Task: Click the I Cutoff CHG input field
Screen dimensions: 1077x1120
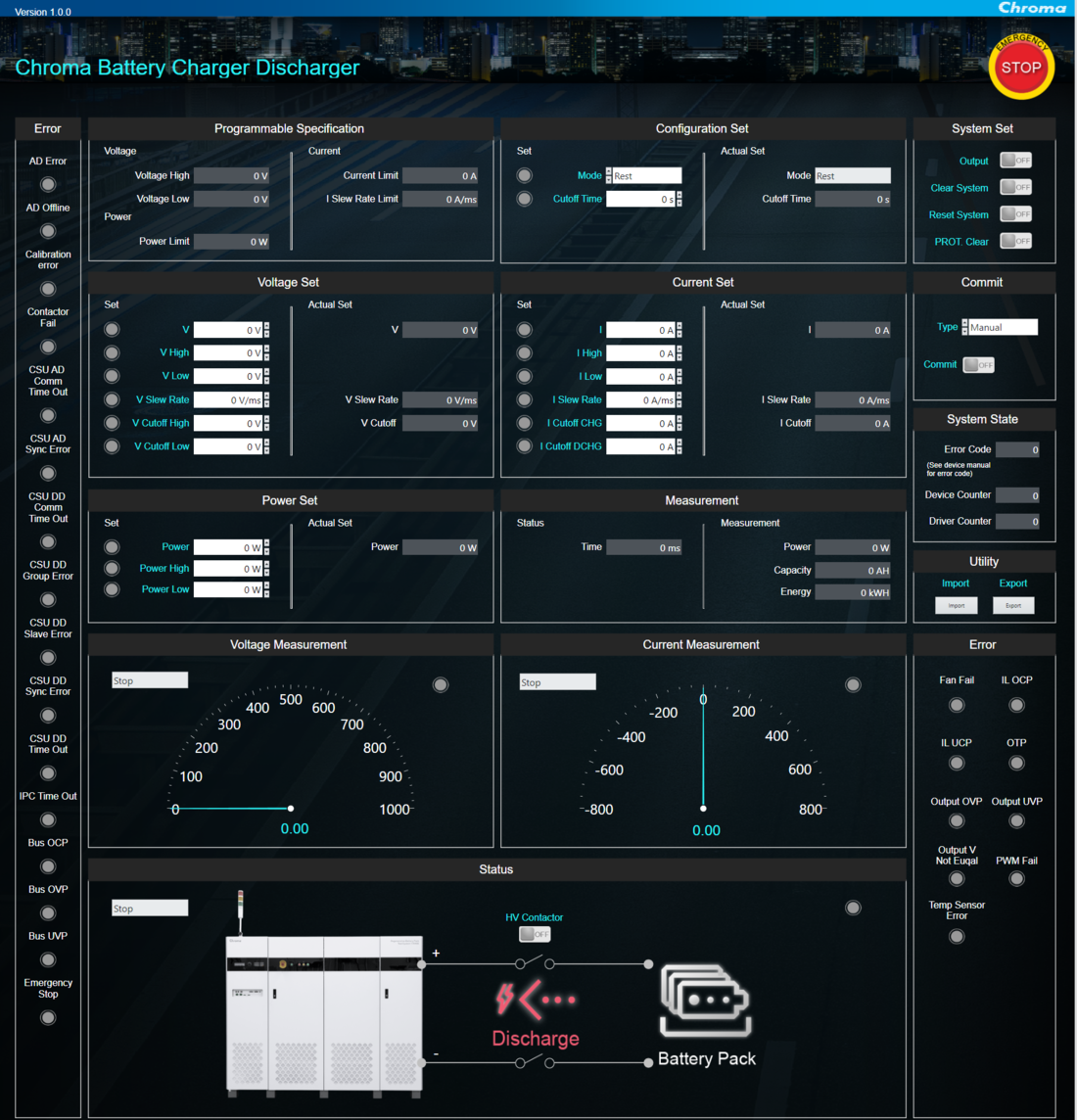Action: pyautogui.click(x=640, y=424)
